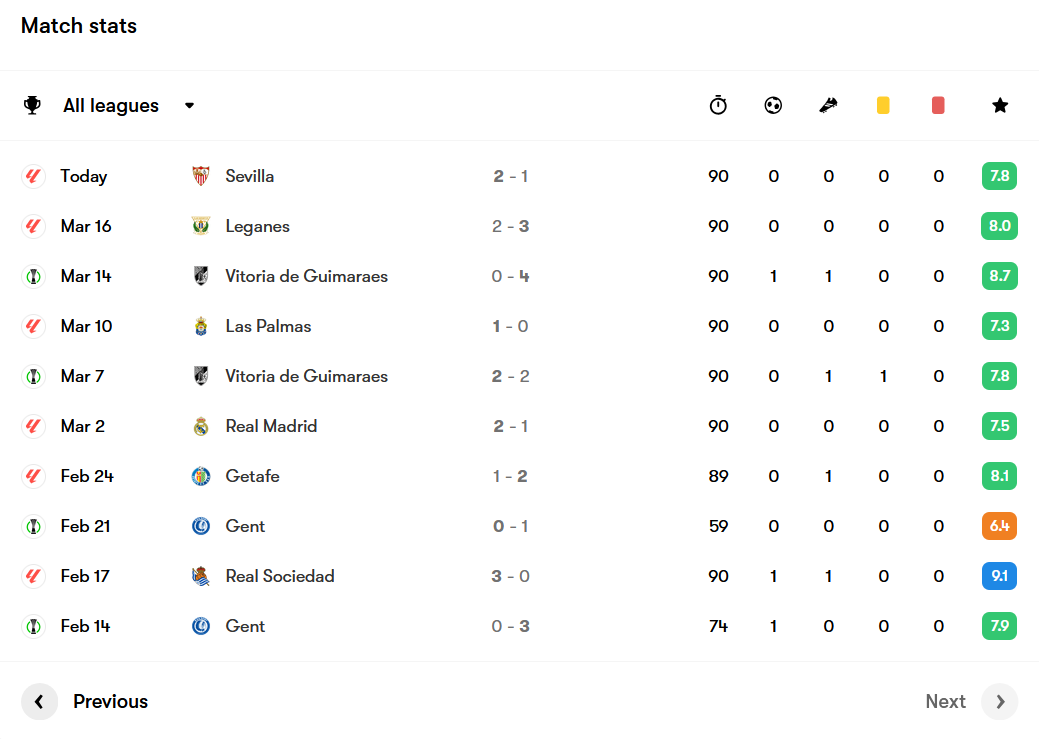Select the 9.1 rating badge

[999, 576]
